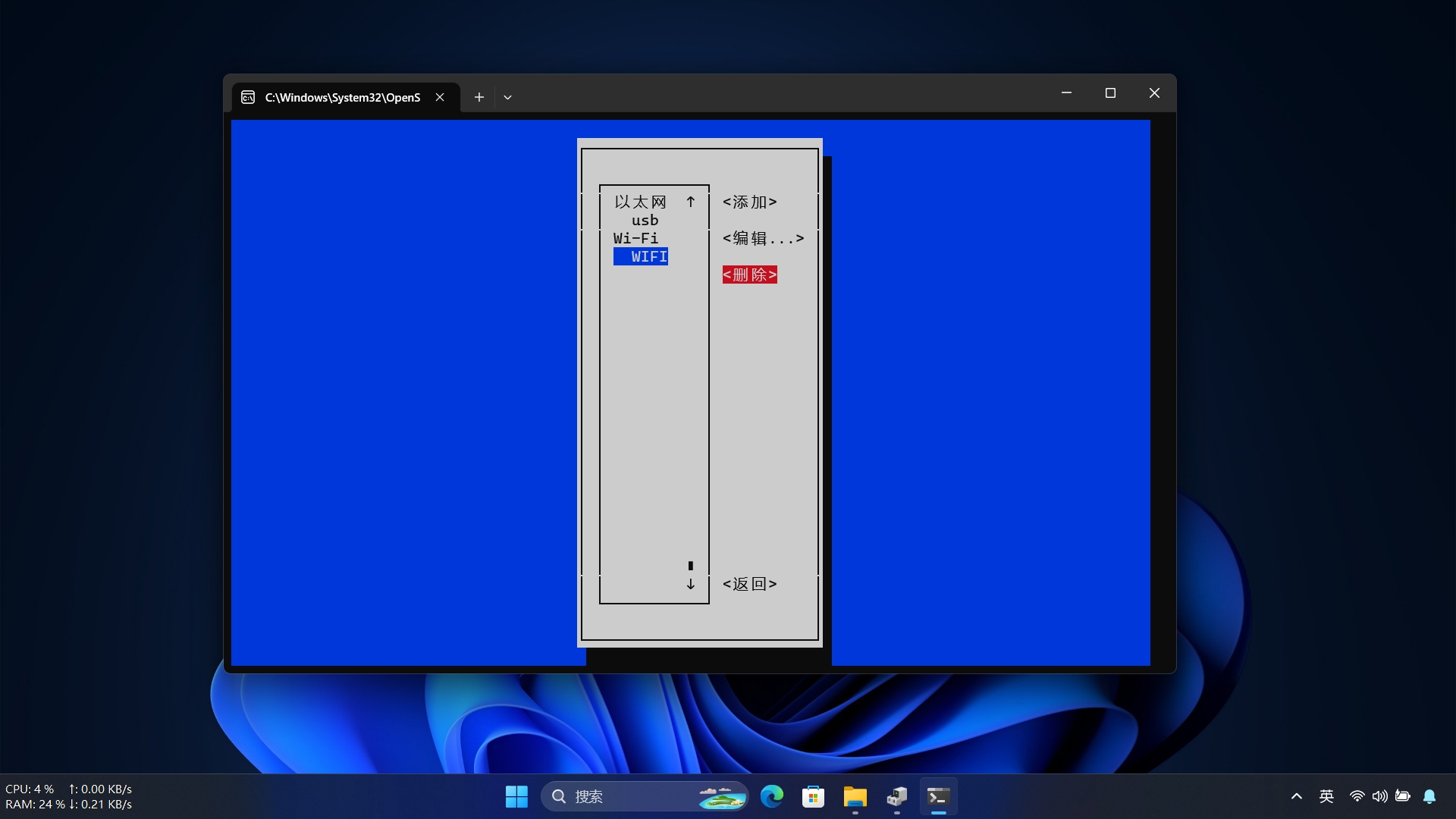1456x819 pixels.
Task: Expand hidden system tray icons chevron
Action: pos(1297,796)
